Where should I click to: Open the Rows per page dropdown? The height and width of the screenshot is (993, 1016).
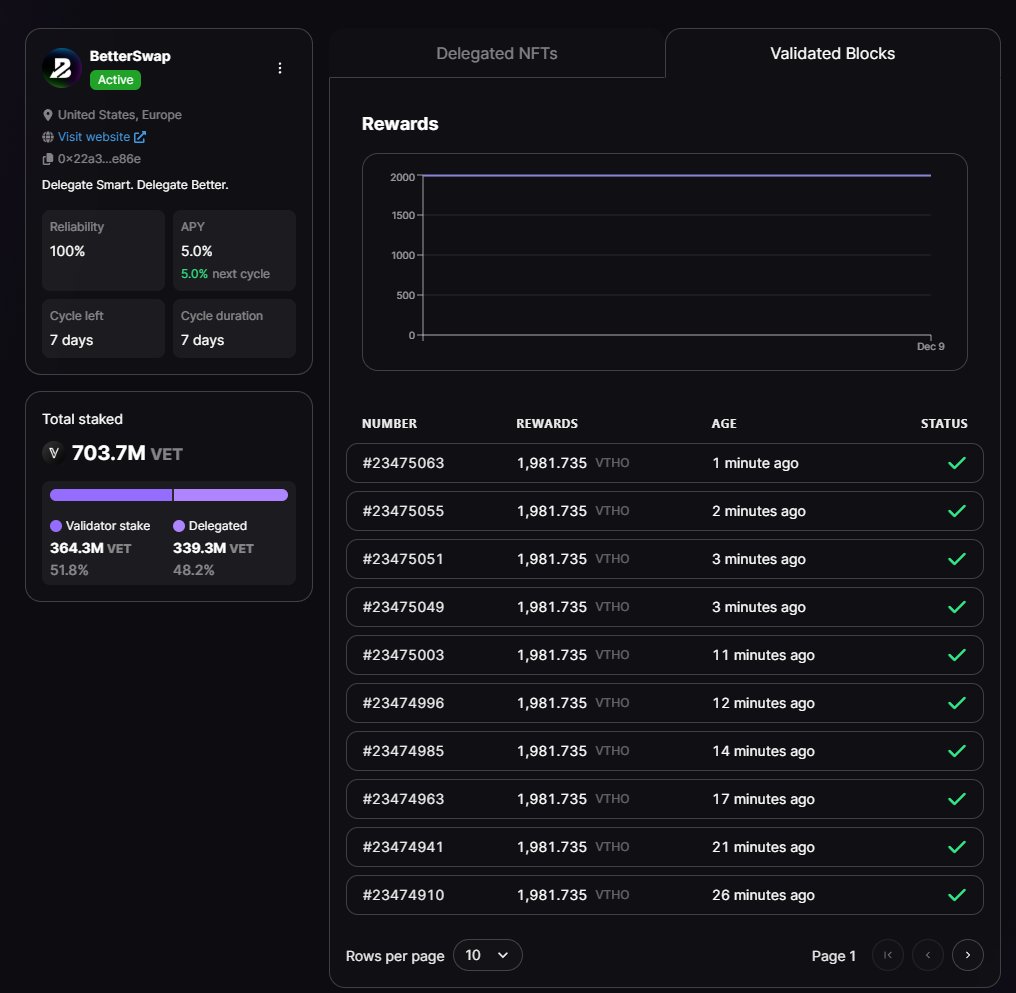[487, 955]
